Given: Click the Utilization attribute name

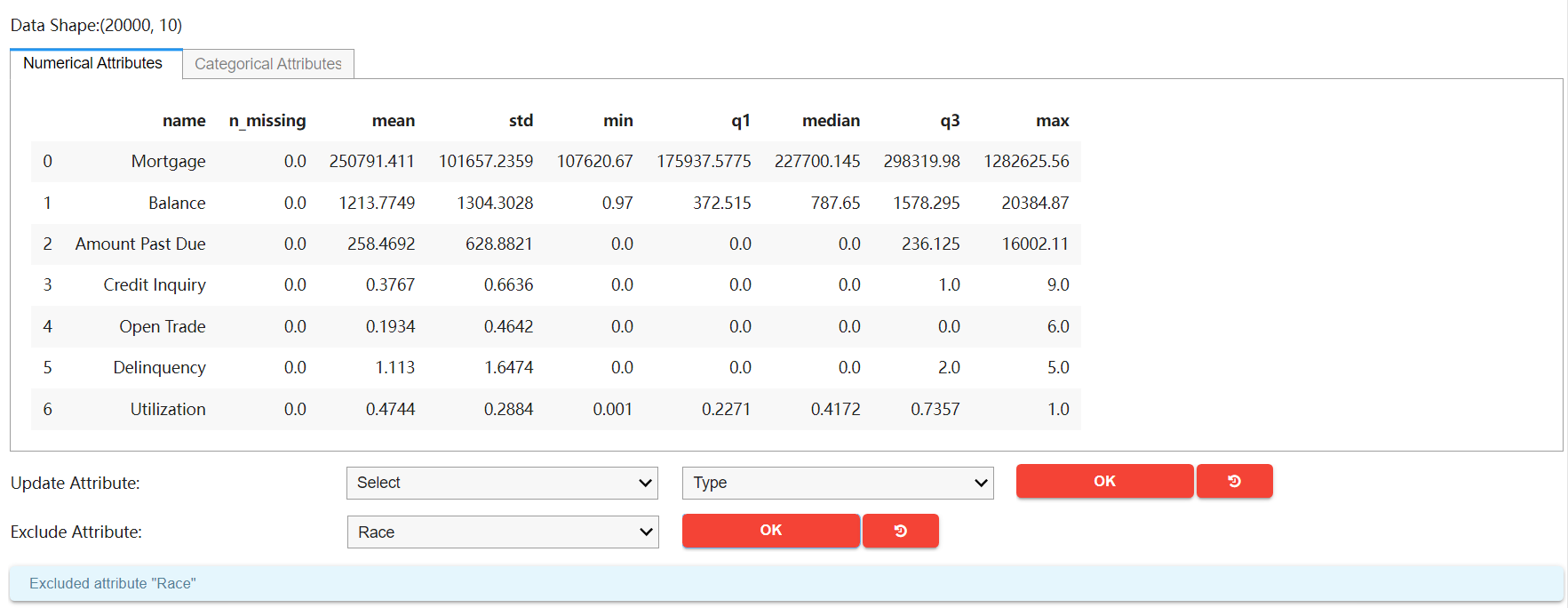Looking at the screenshot, I should (x=168, y=410).
